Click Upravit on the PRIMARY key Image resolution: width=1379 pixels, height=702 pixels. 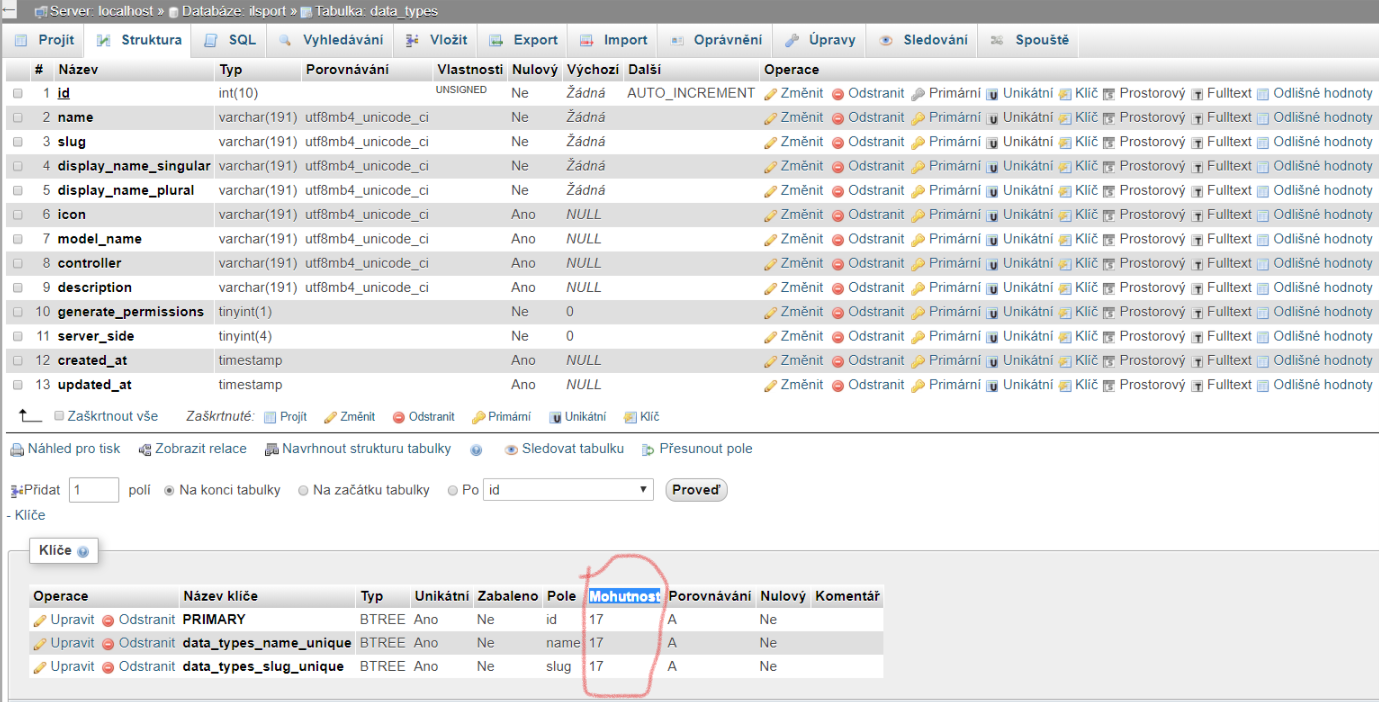(70, 619)
